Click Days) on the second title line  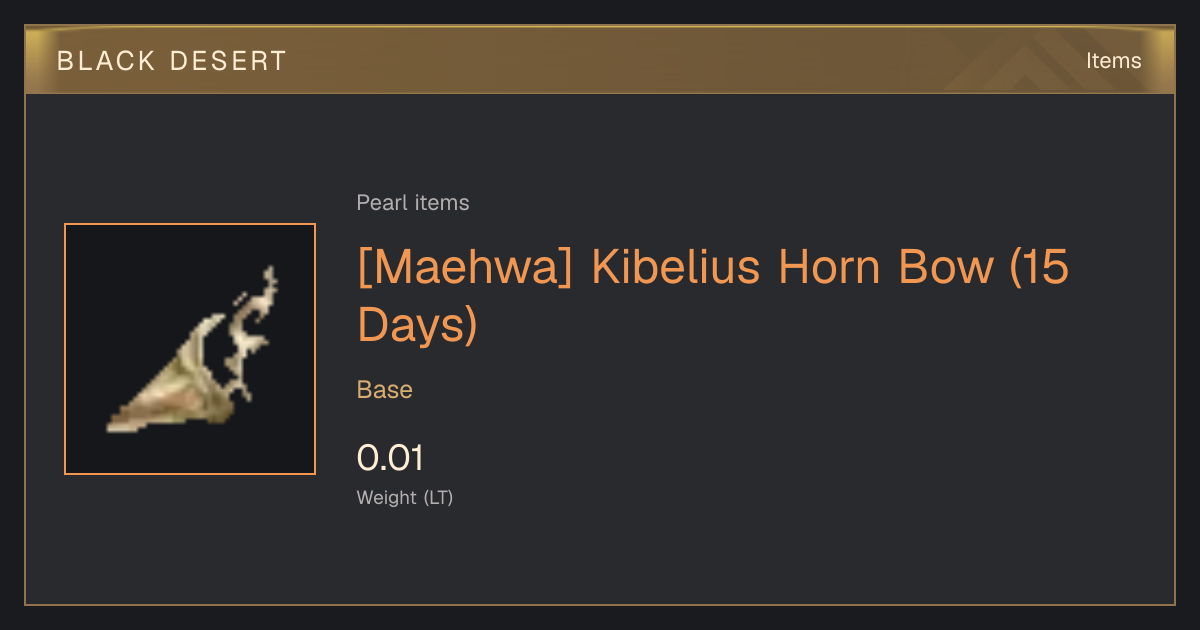point(417,325)
